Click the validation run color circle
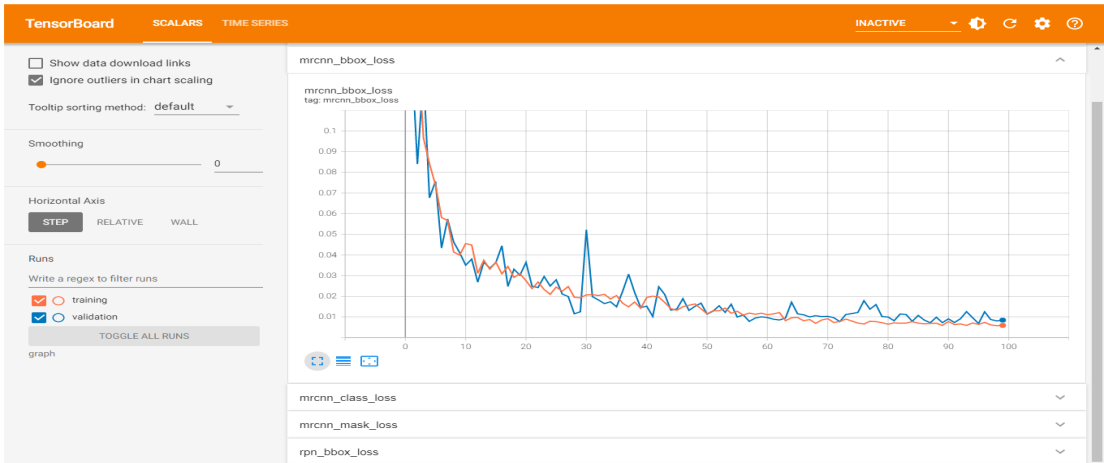This screenshot has height=463, width=1104. [58, 318]
